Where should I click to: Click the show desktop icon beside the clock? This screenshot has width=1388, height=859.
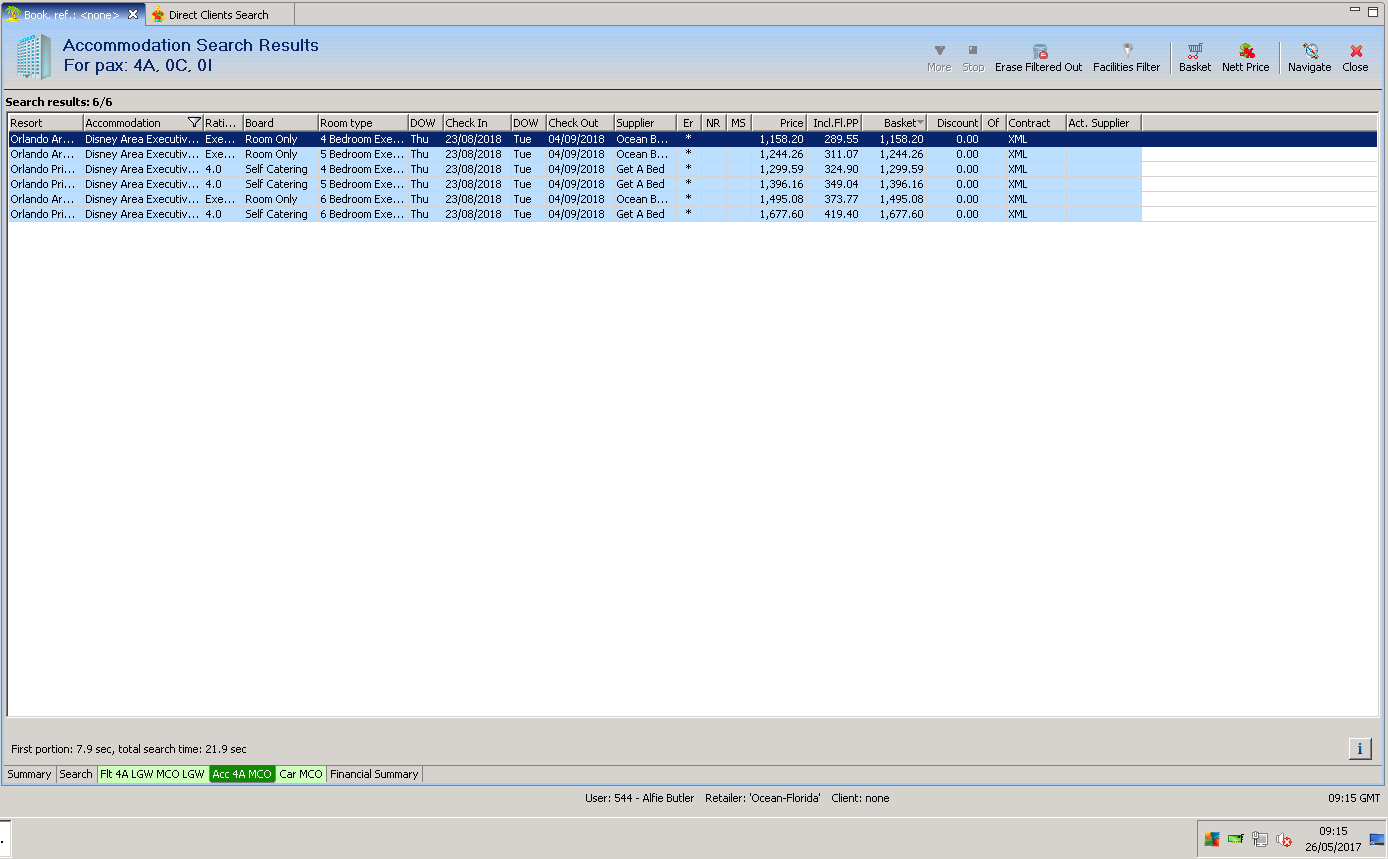click(x=1377, y=839)
